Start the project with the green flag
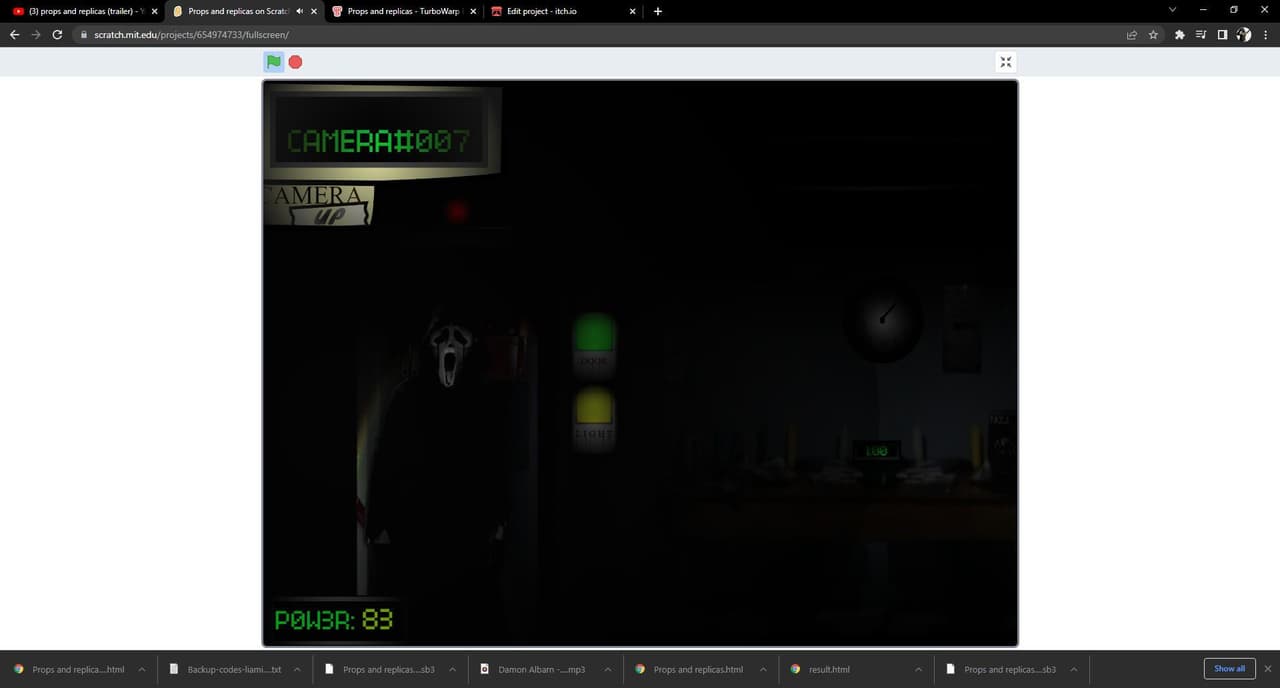 tap(274, 62)
